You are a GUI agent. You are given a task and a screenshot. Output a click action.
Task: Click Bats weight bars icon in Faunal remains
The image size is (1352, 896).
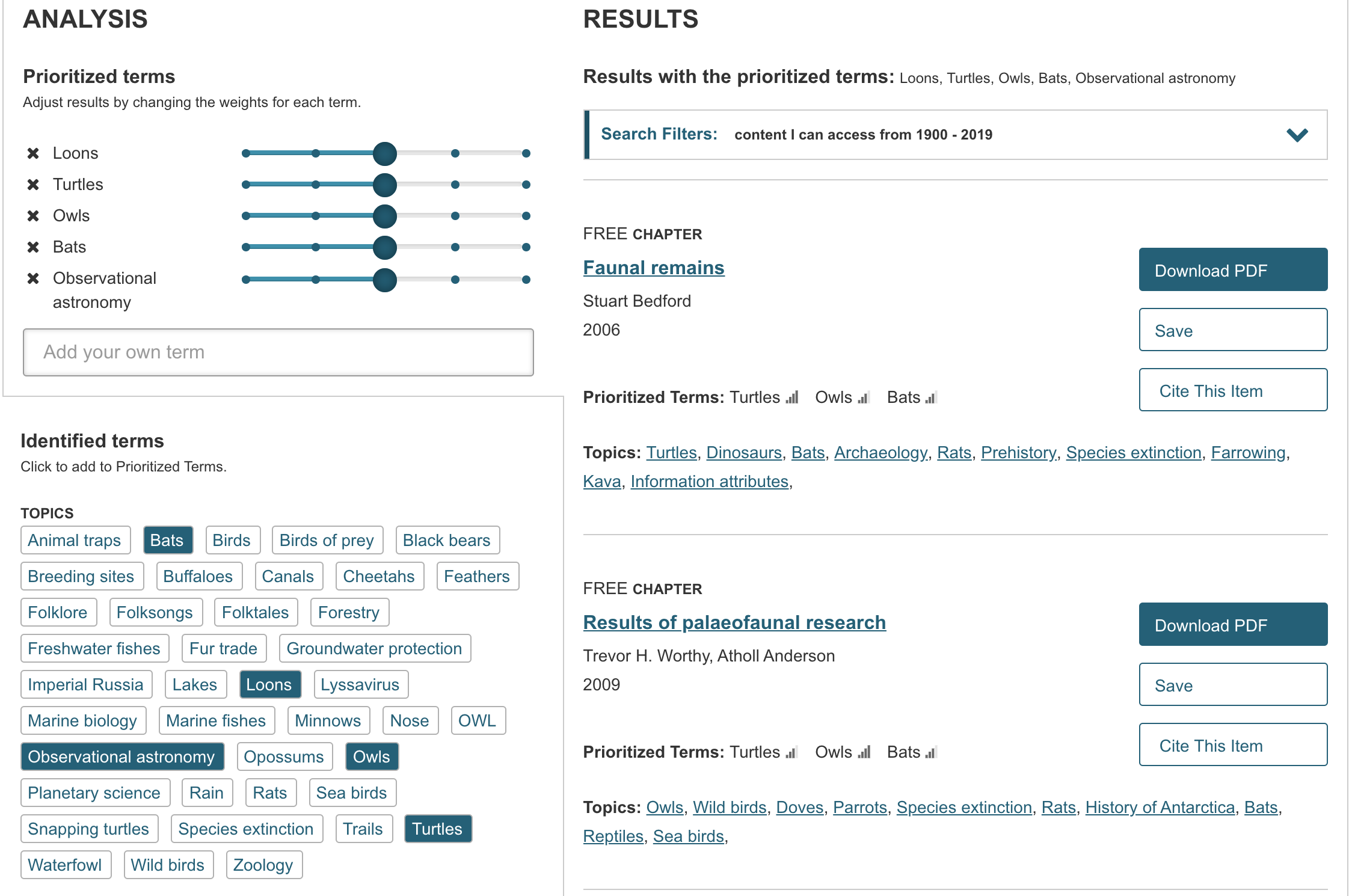[931, 397]
